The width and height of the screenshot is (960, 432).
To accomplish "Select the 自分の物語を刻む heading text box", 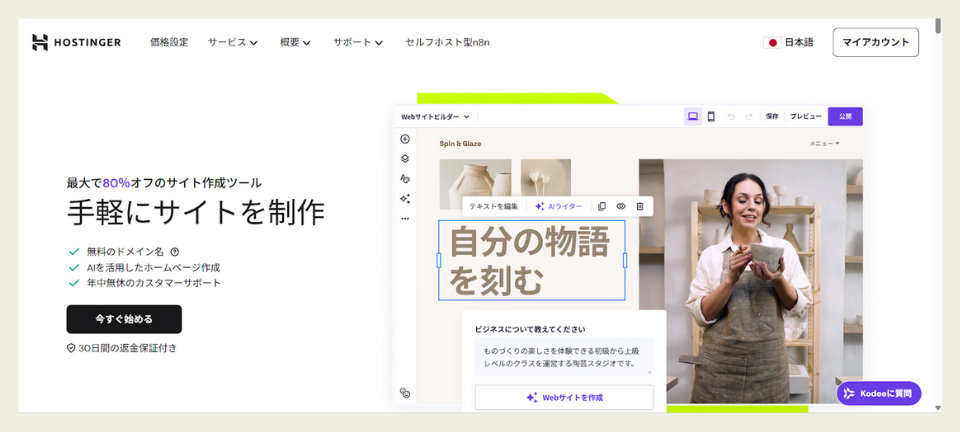I will (x=531, y=260).
